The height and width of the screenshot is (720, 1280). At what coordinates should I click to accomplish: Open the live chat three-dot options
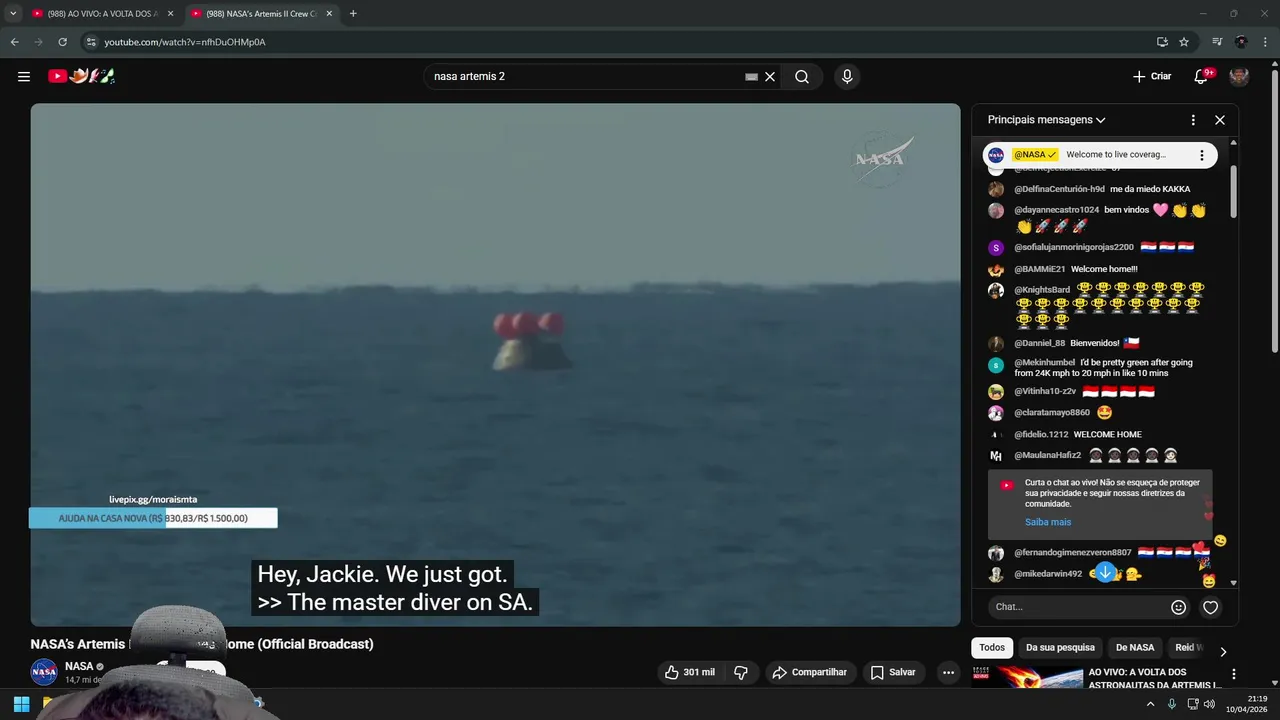[x=1193, y=120]
